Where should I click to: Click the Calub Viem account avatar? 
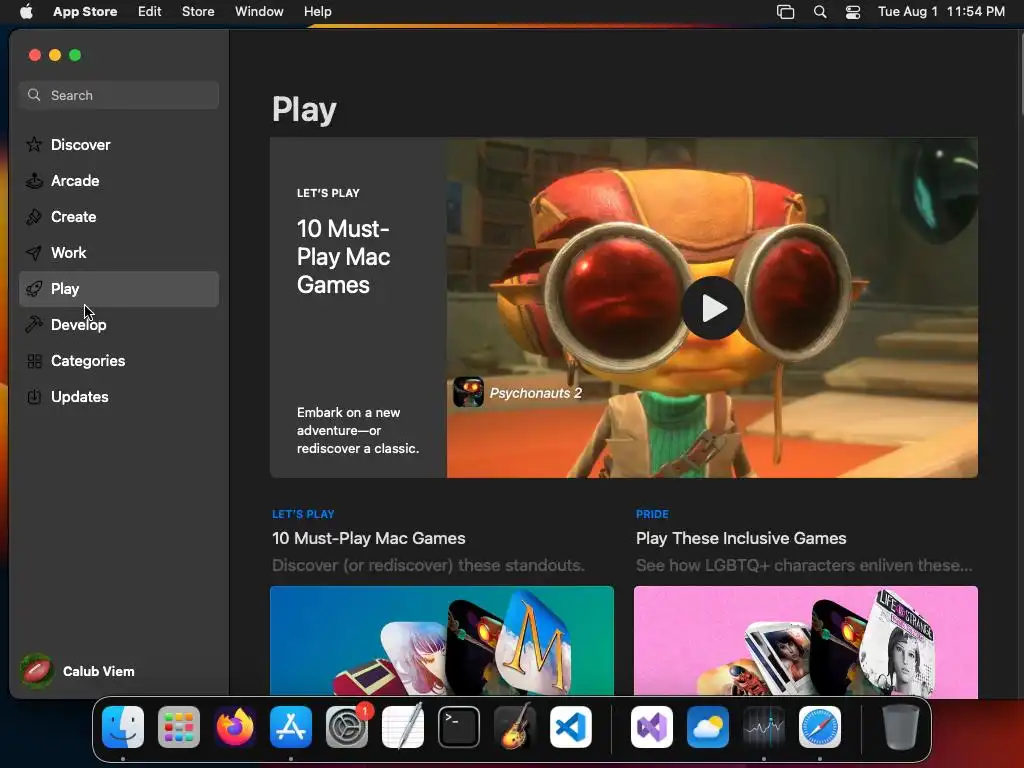37,671
